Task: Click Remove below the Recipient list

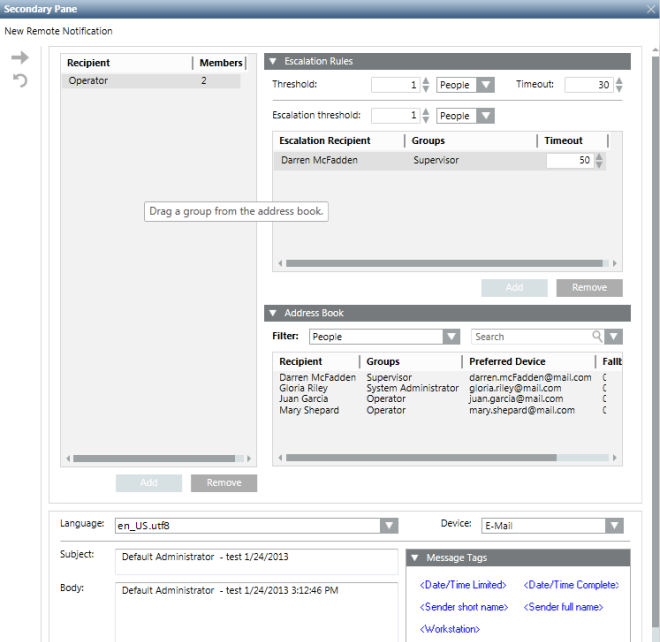Action: click(223, 483)
